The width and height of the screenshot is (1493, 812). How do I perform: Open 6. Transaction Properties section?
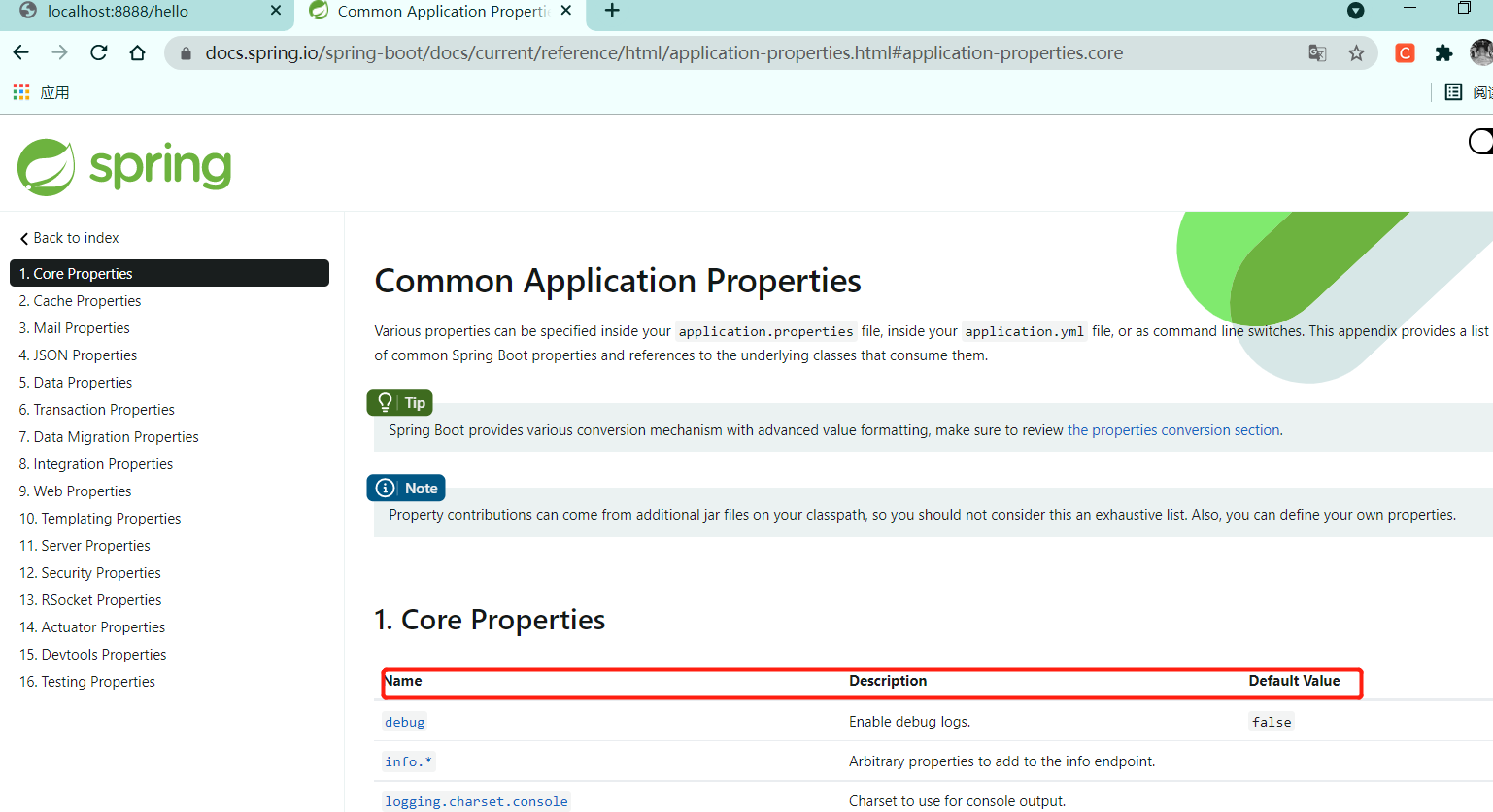(x=97, y=410)
